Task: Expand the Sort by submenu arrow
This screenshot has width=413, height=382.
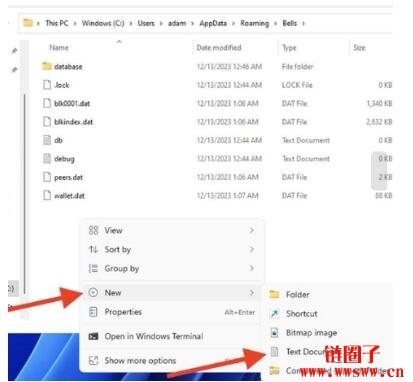Action: pos(252,249)
